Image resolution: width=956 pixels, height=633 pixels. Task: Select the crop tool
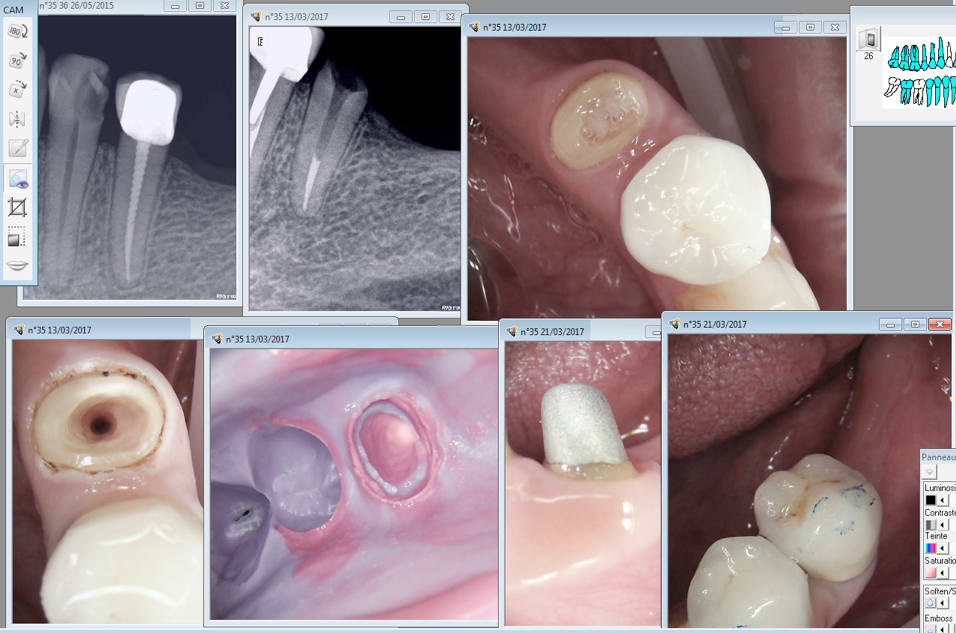coord(17,208)
